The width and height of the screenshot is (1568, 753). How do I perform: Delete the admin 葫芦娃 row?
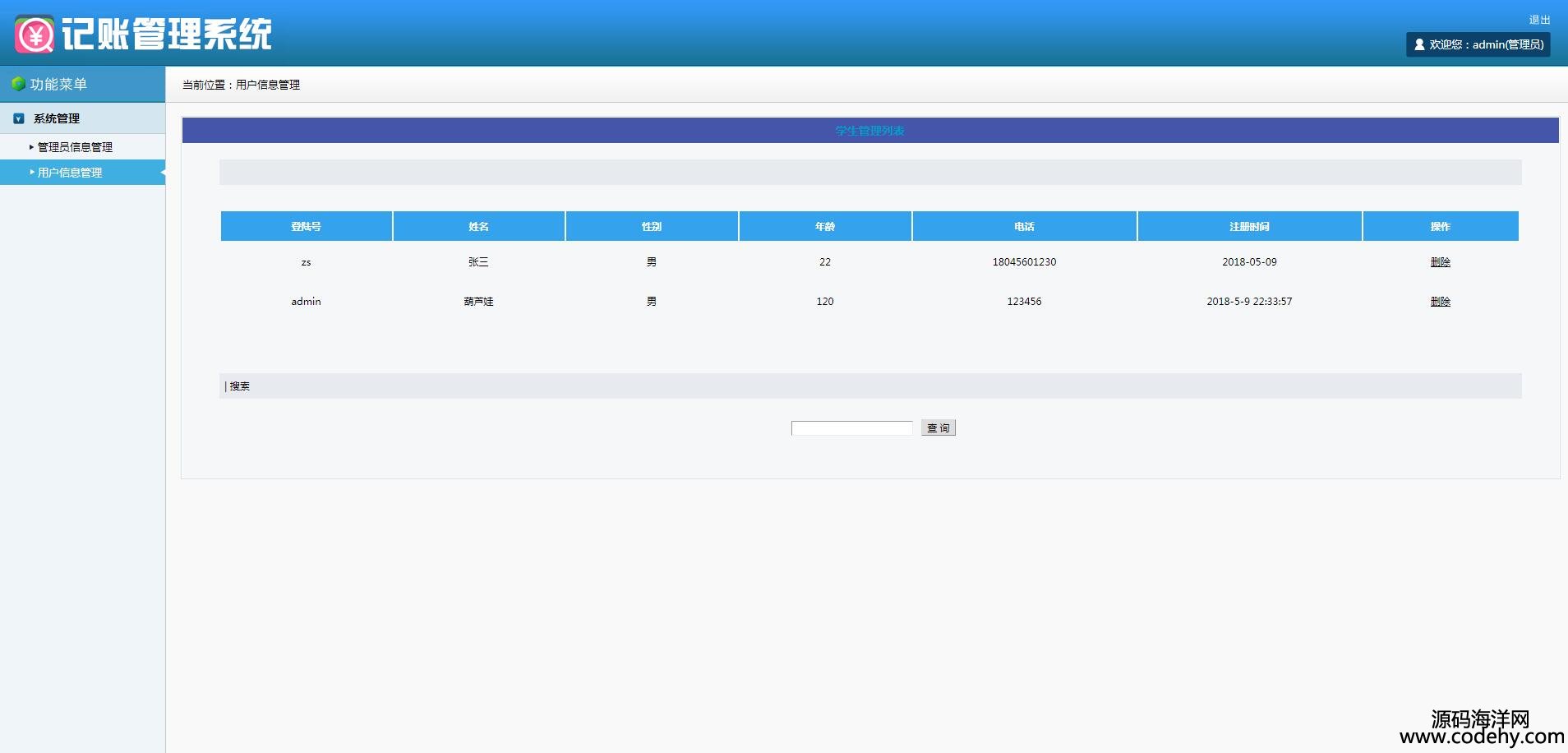point(1440,302)
